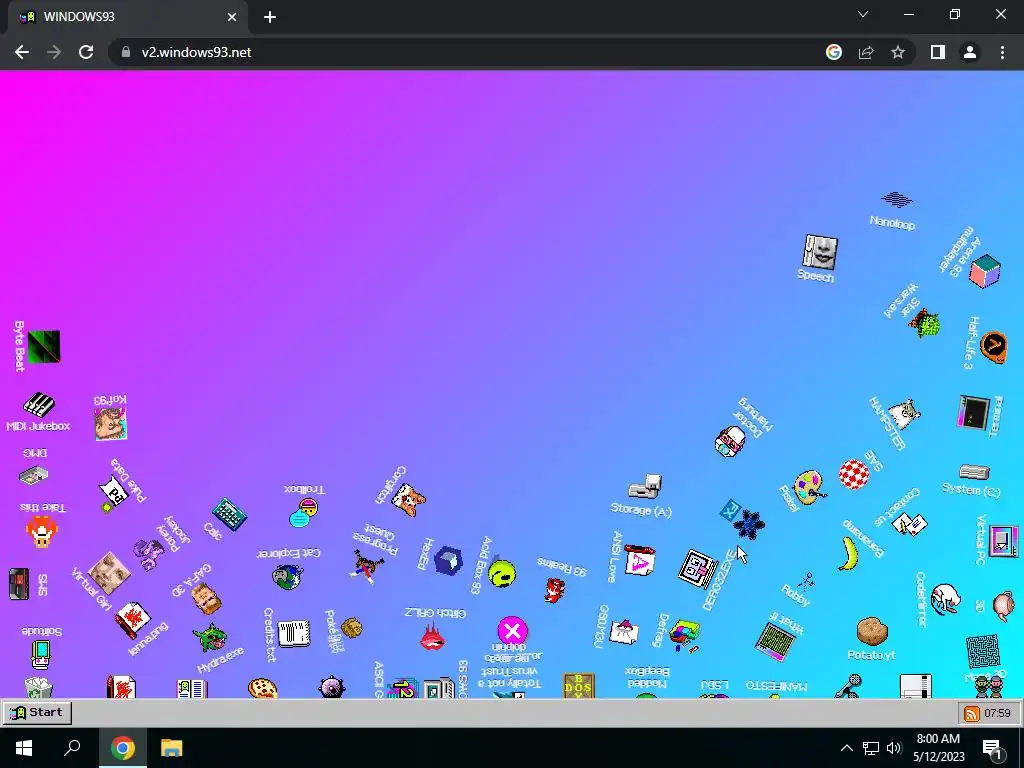This screenshot has height=768, width=1024.
Task: Launch the Star Wars icon
Action: point(925,323)
